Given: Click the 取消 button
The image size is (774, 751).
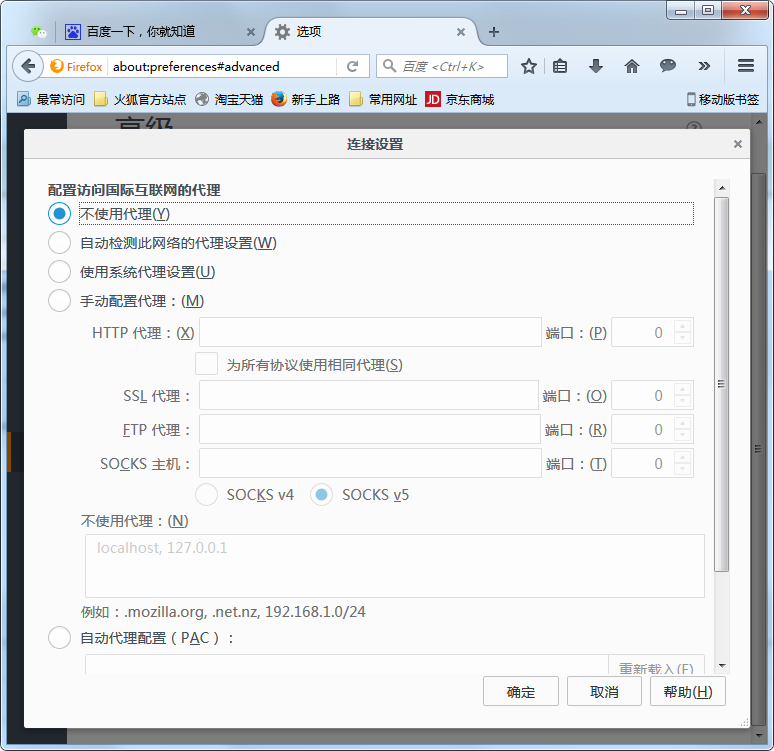Looking at the screenshot, I should point(604,691).
